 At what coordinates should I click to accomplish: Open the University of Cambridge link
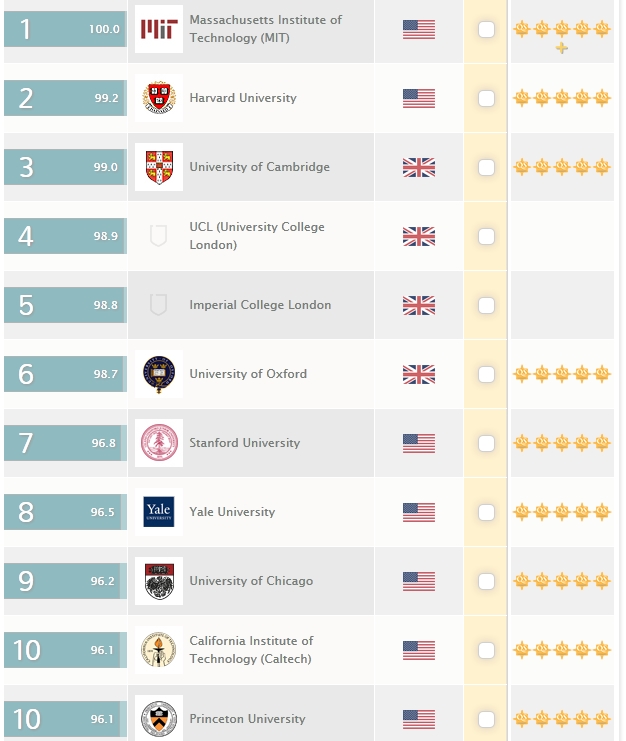259,167
